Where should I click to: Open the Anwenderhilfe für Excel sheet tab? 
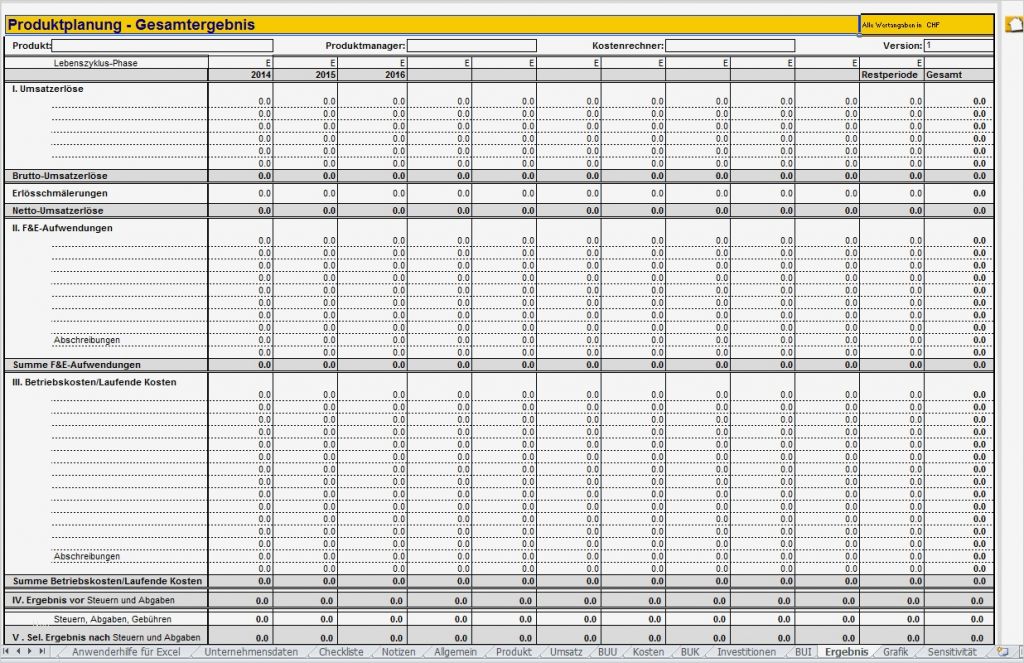tap(126, 652)
